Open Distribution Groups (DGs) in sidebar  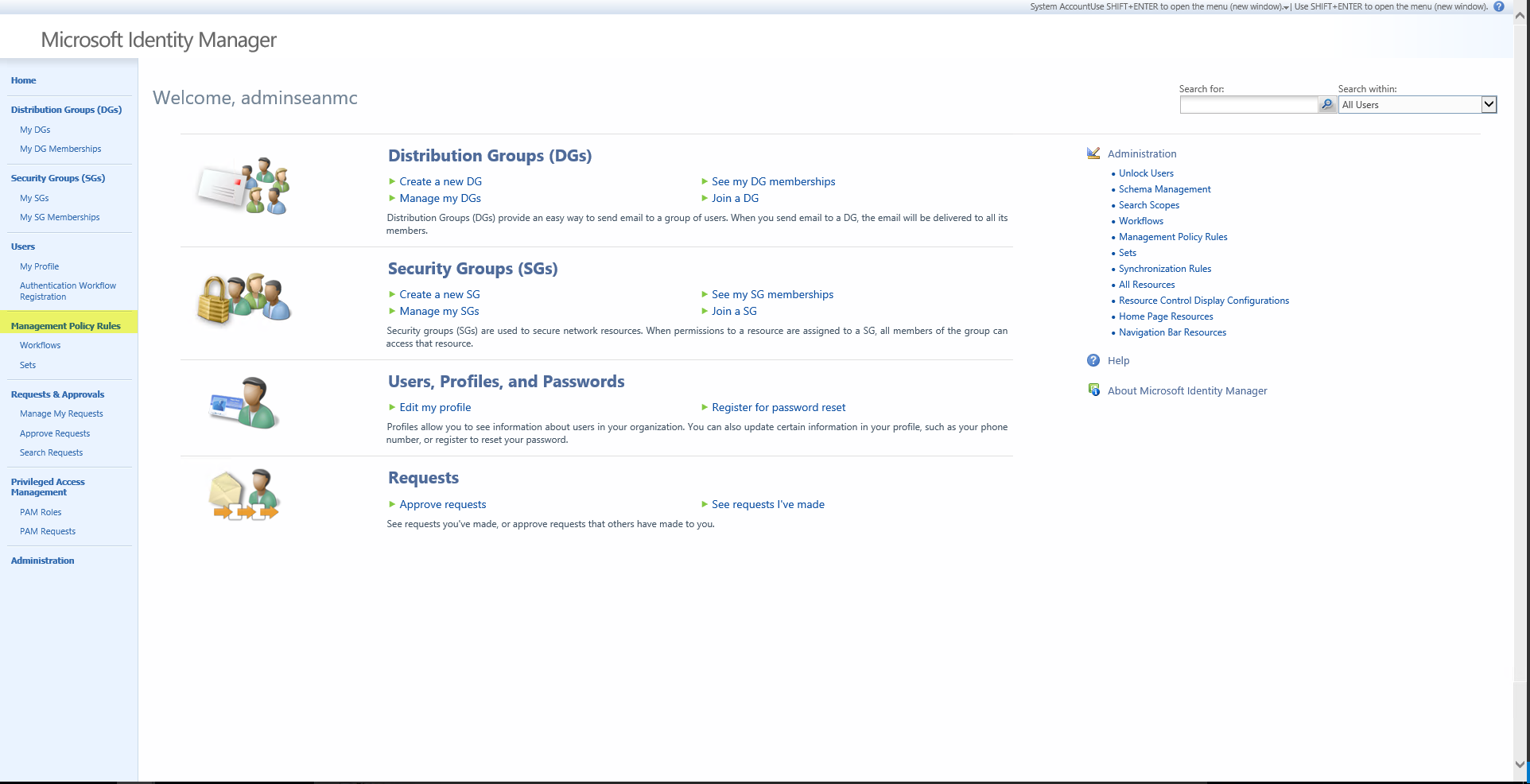click(67, 110)
